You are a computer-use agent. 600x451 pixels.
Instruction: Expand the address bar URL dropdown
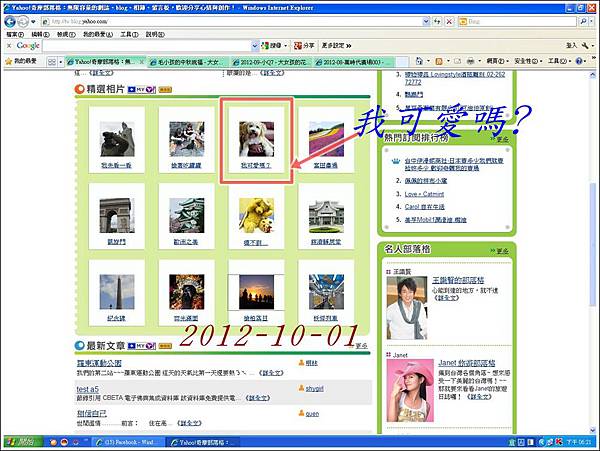tap(426, 21)
